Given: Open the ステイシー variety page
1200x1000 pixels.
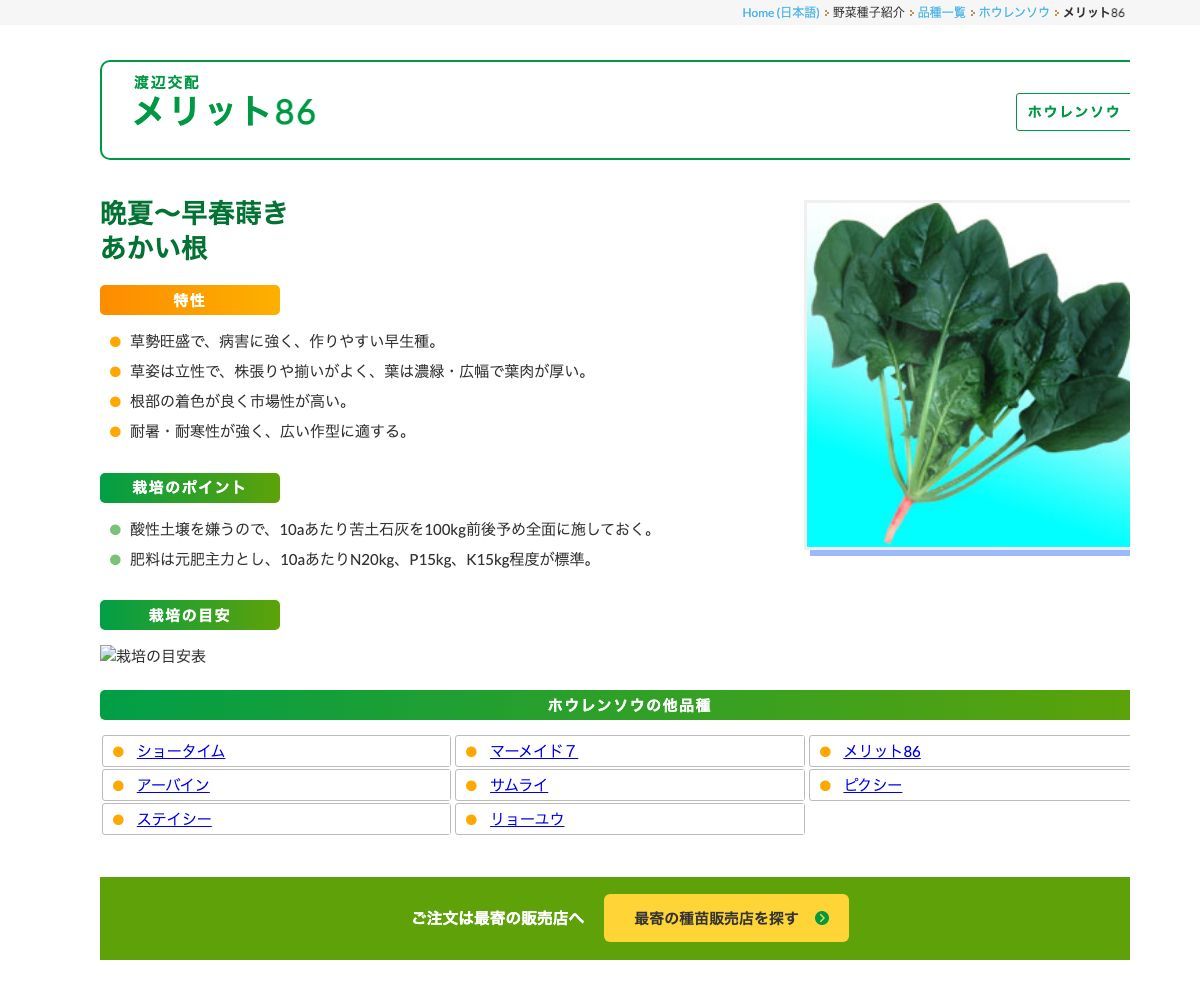Looking at the screenshot, I should pos(174,819).
